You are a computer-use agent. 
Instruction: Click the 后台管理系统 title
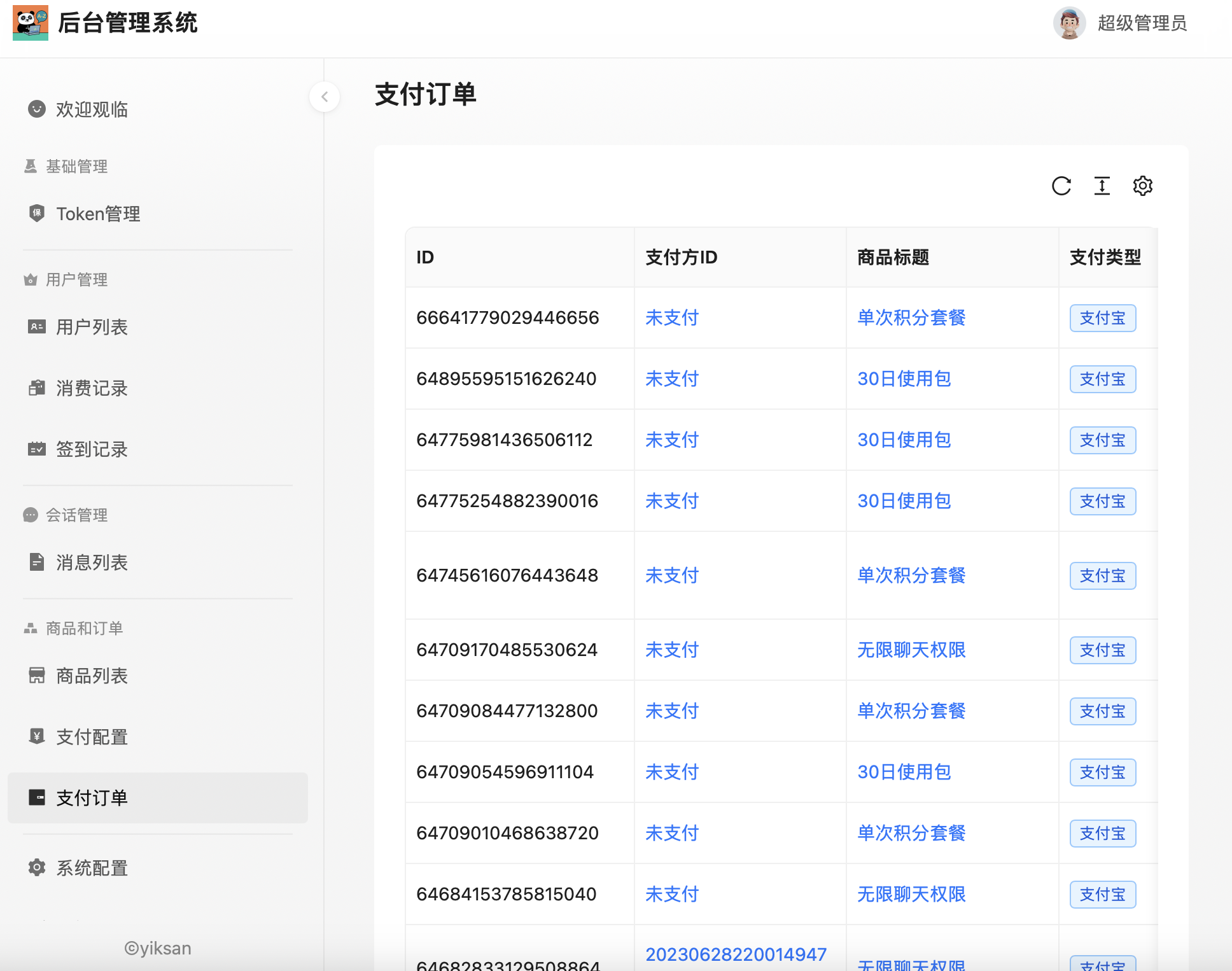pyautogui.click(x=127, y=23)
